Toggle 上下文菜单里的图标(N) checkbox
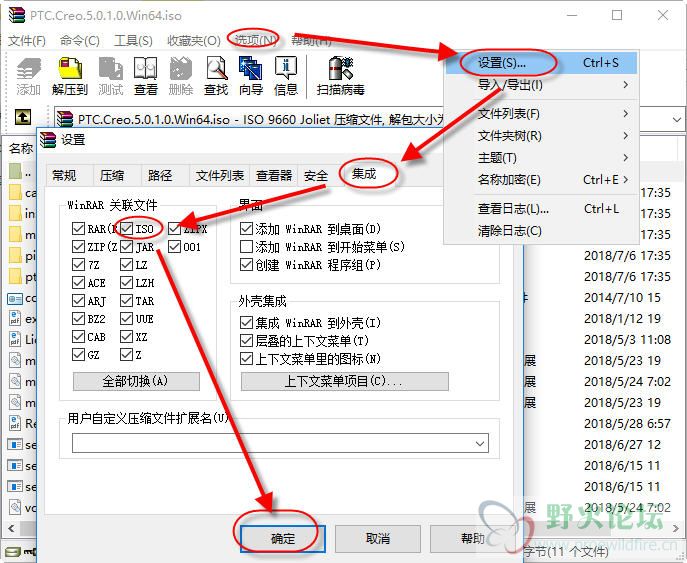Viewport: 687px width, 563px height. tap(246, 359)
